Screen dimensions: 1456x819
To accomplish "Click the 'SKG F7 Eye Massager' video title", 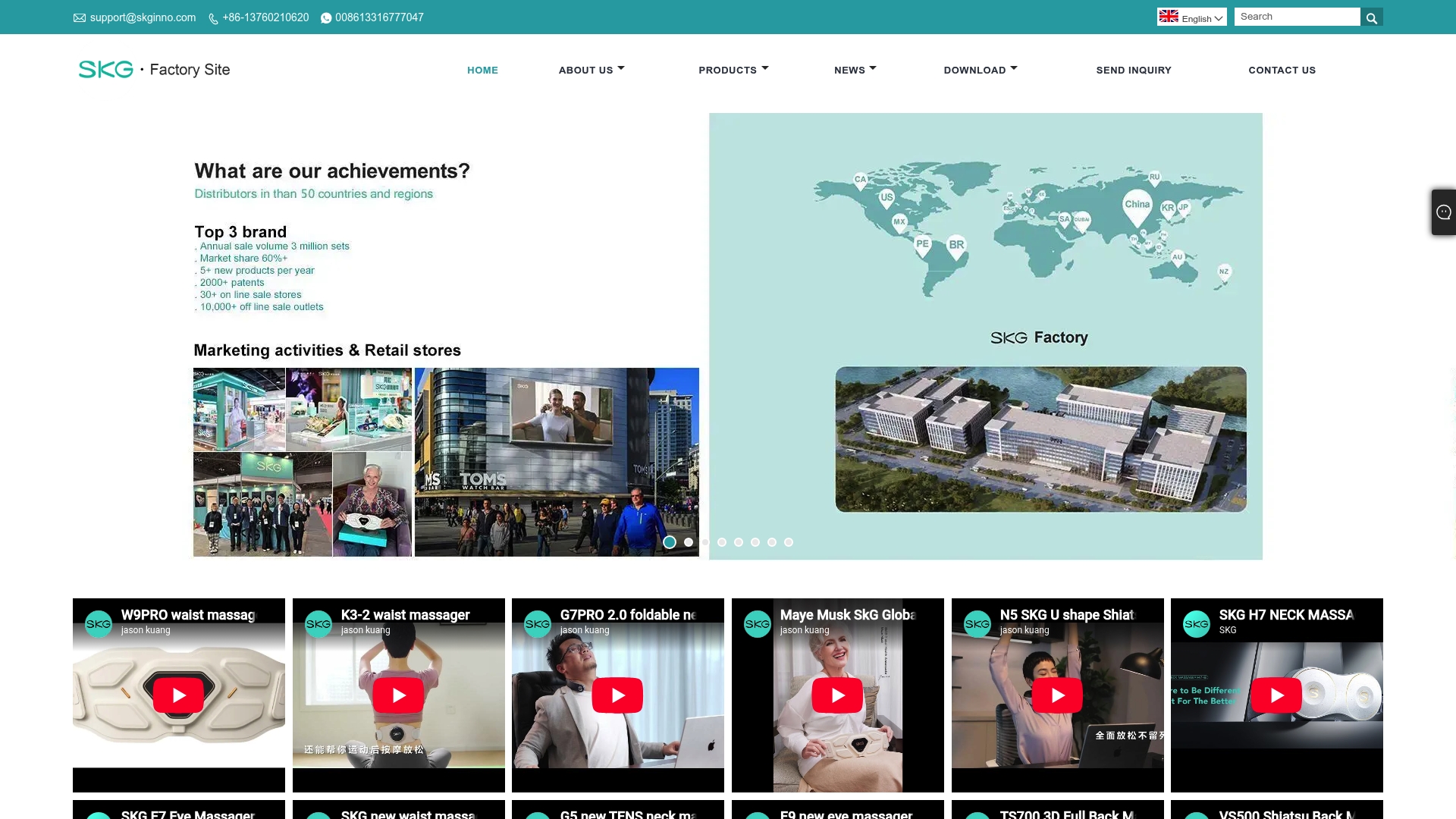I will coord(188,814).
